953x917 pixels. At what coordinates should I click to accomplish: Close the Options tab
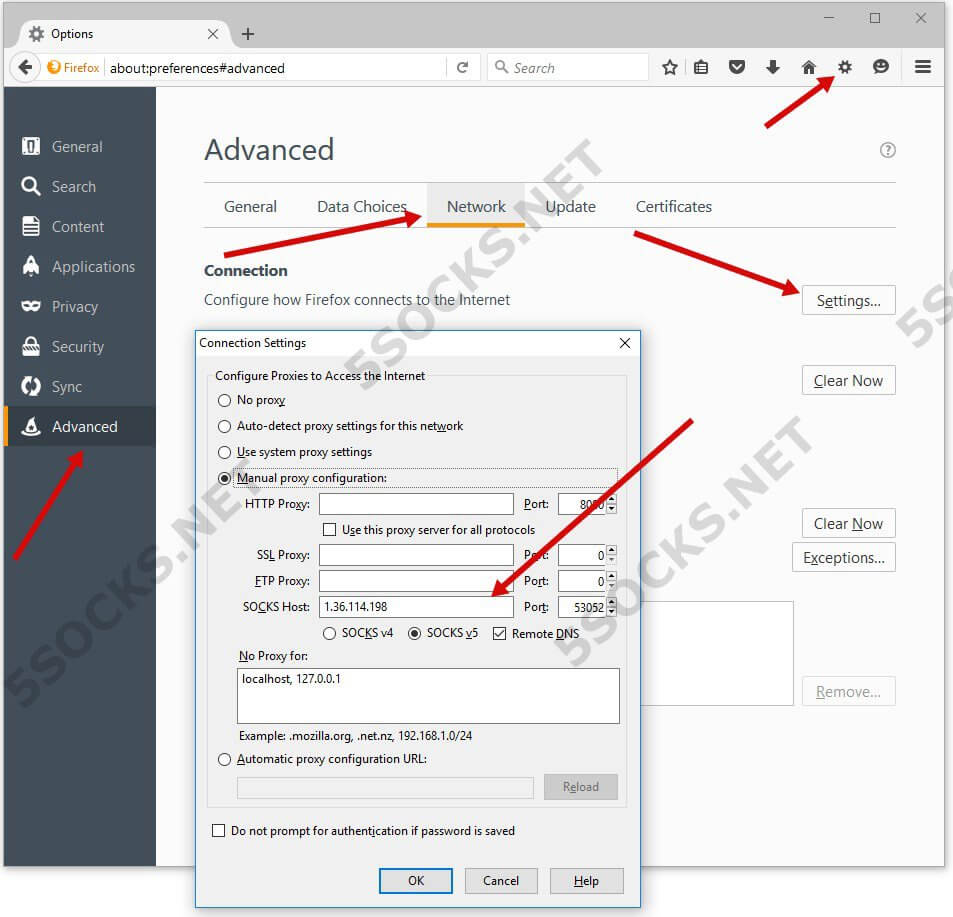[213, 34]
